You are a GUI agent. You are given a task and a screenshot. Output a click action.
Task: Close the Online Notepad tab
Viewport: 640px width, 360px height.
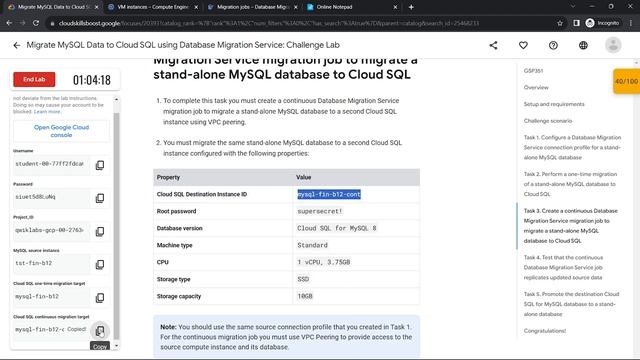[x=395, y=7]
